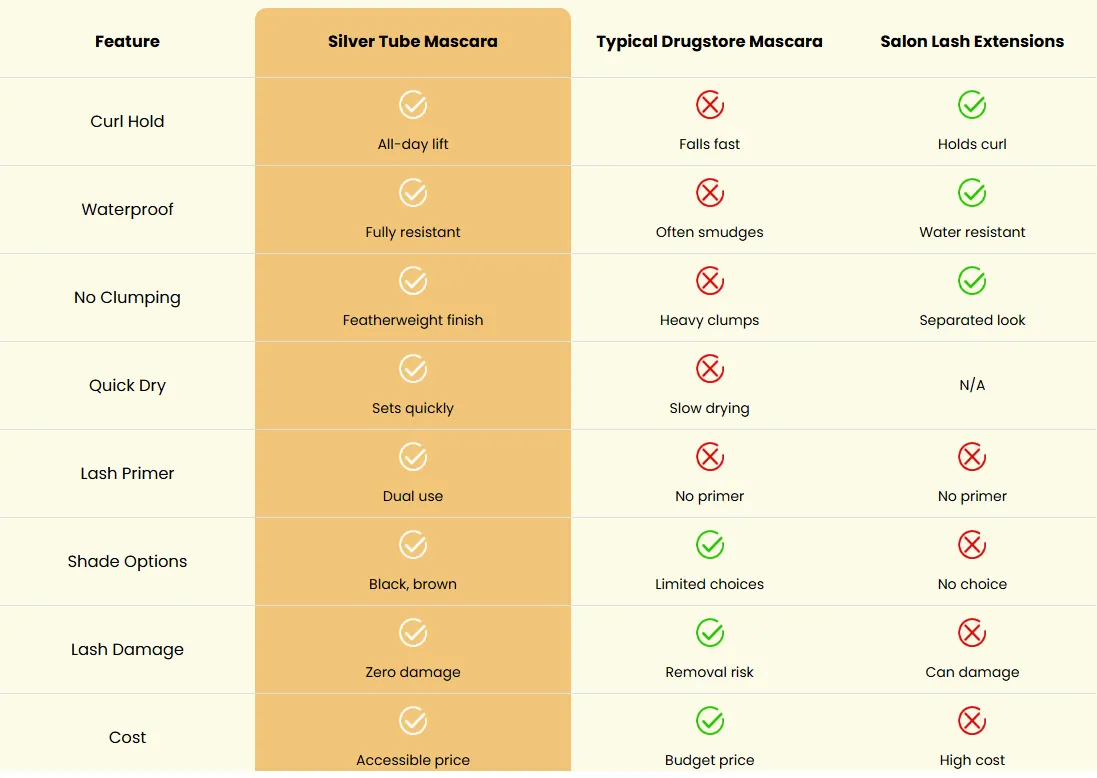1097x778 pixels.
Task: Click the red X icon above High cost
Action: [x=972, y=721]
